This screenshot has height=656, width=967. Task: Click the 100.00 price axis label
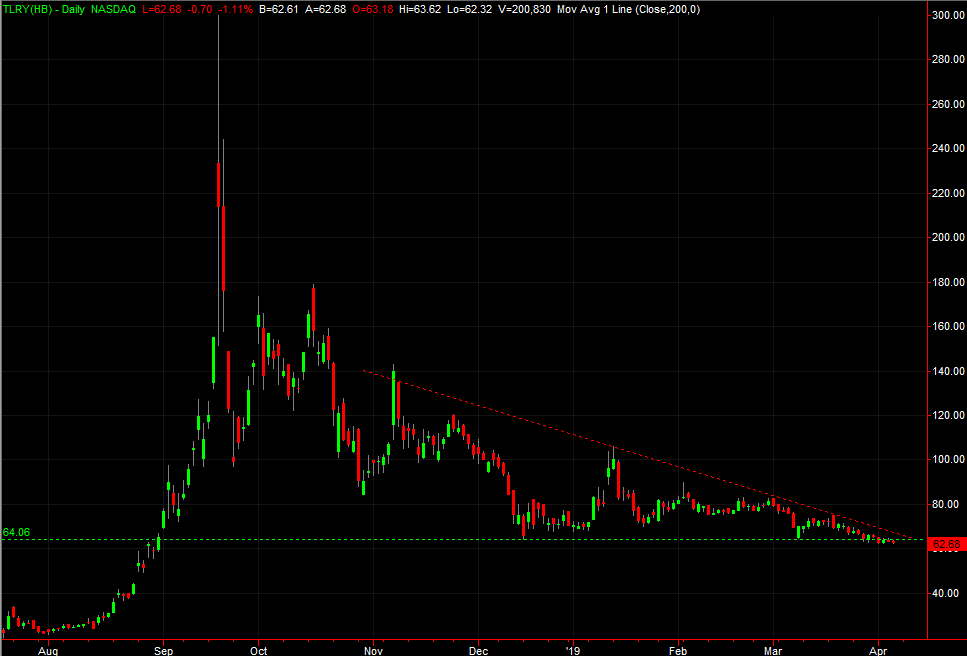click(948, 459)
